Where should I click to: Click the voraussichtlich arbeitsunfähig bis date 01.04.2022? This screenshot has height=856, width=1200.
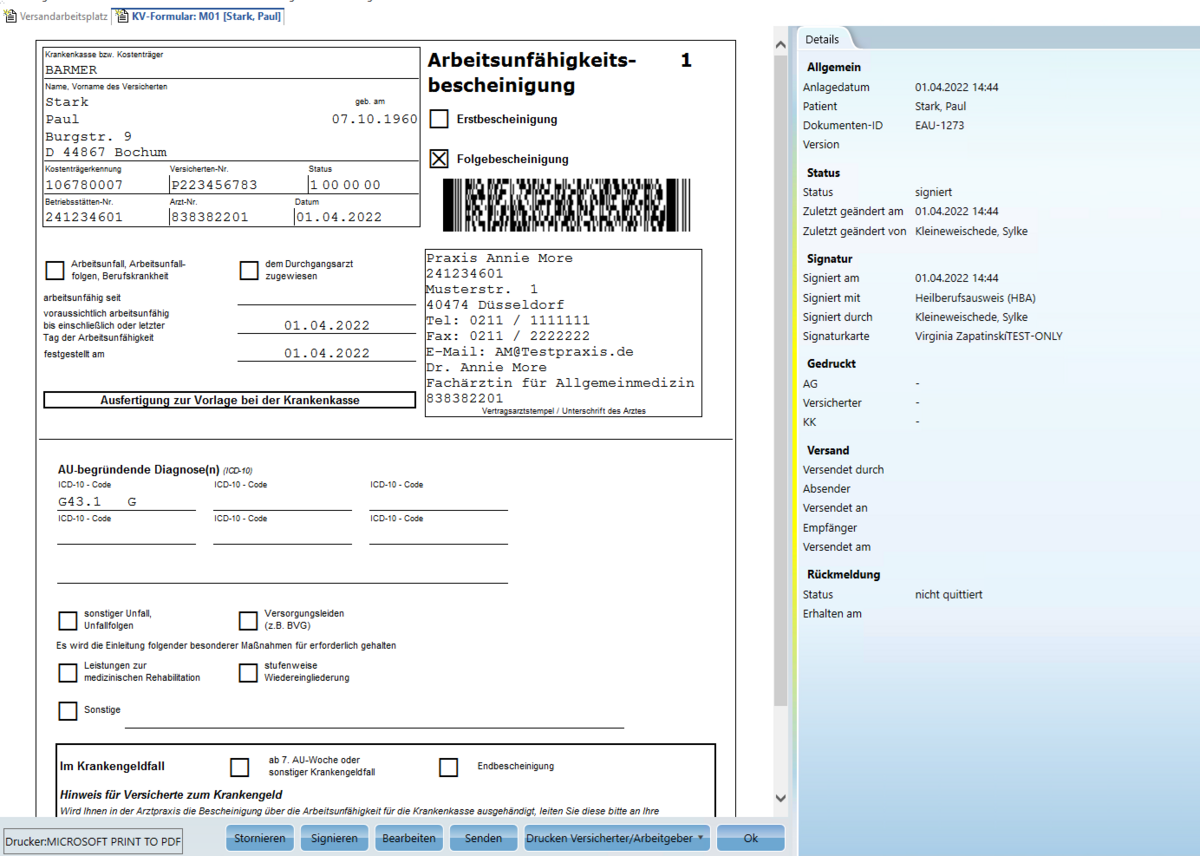(326, 325)
